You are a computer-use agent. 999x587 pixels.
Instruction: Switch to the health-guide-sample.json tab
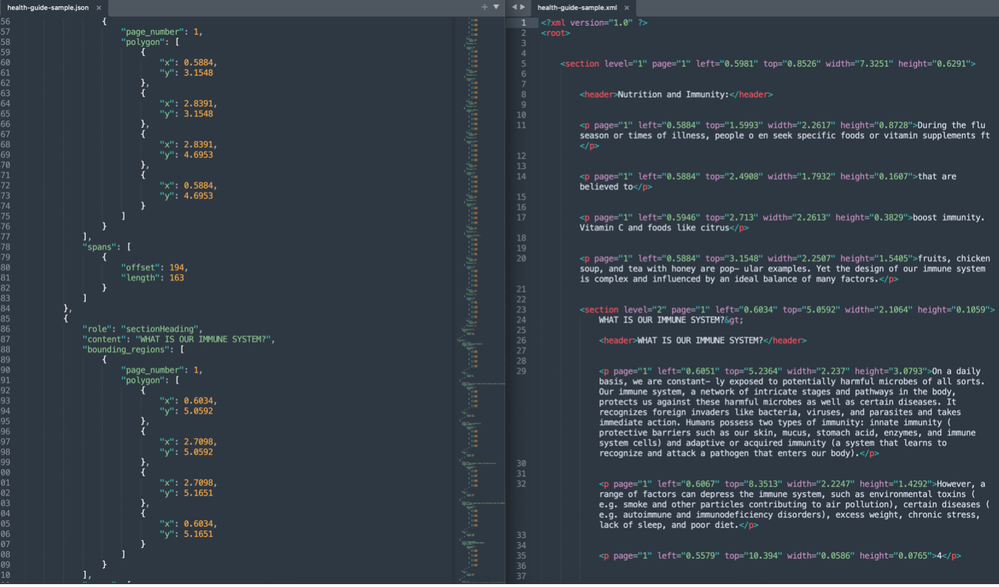pyautogui.click(x=48, y=8)
